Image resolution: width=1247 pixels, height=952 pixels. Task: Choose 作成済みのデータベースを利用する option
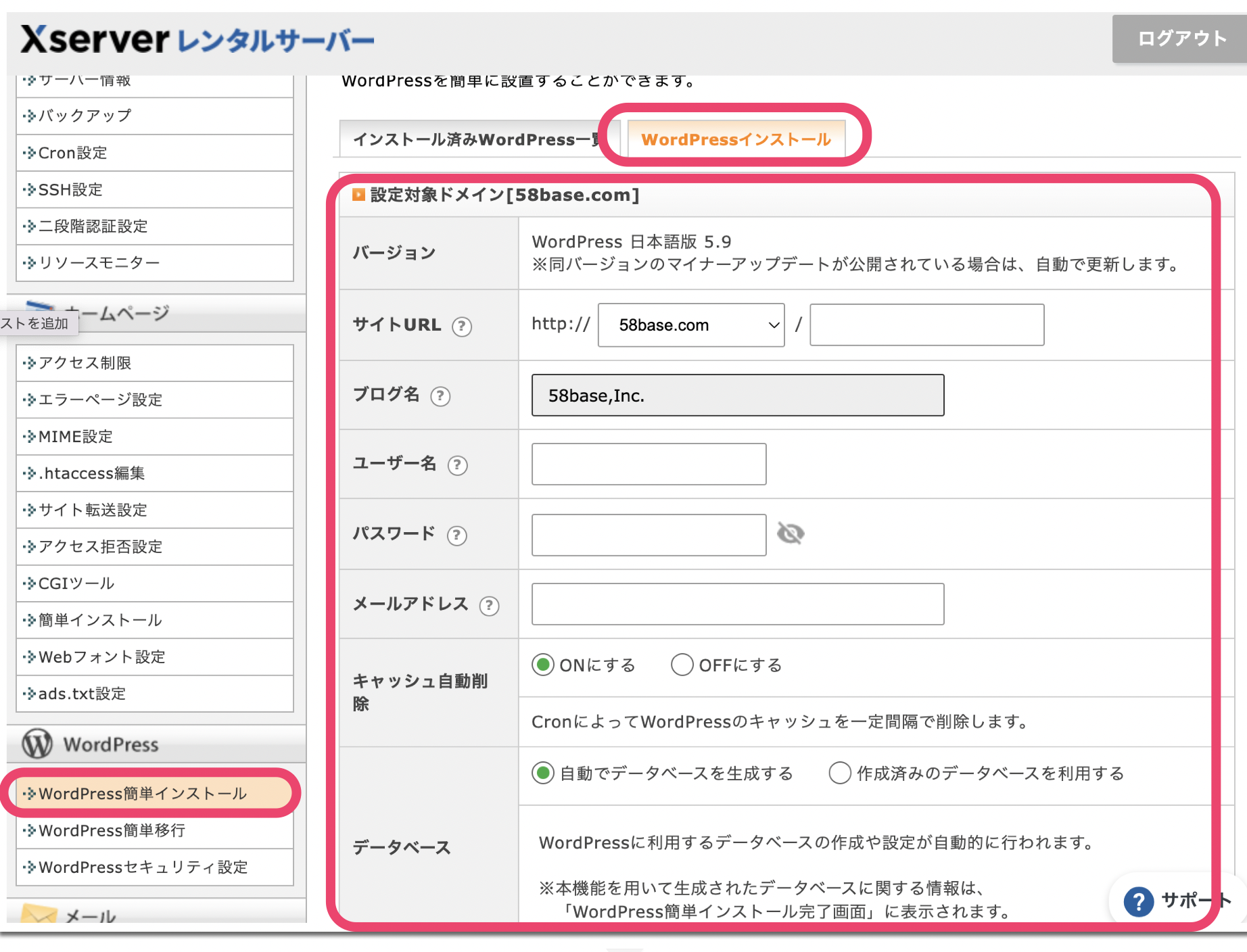coord(839,773)
